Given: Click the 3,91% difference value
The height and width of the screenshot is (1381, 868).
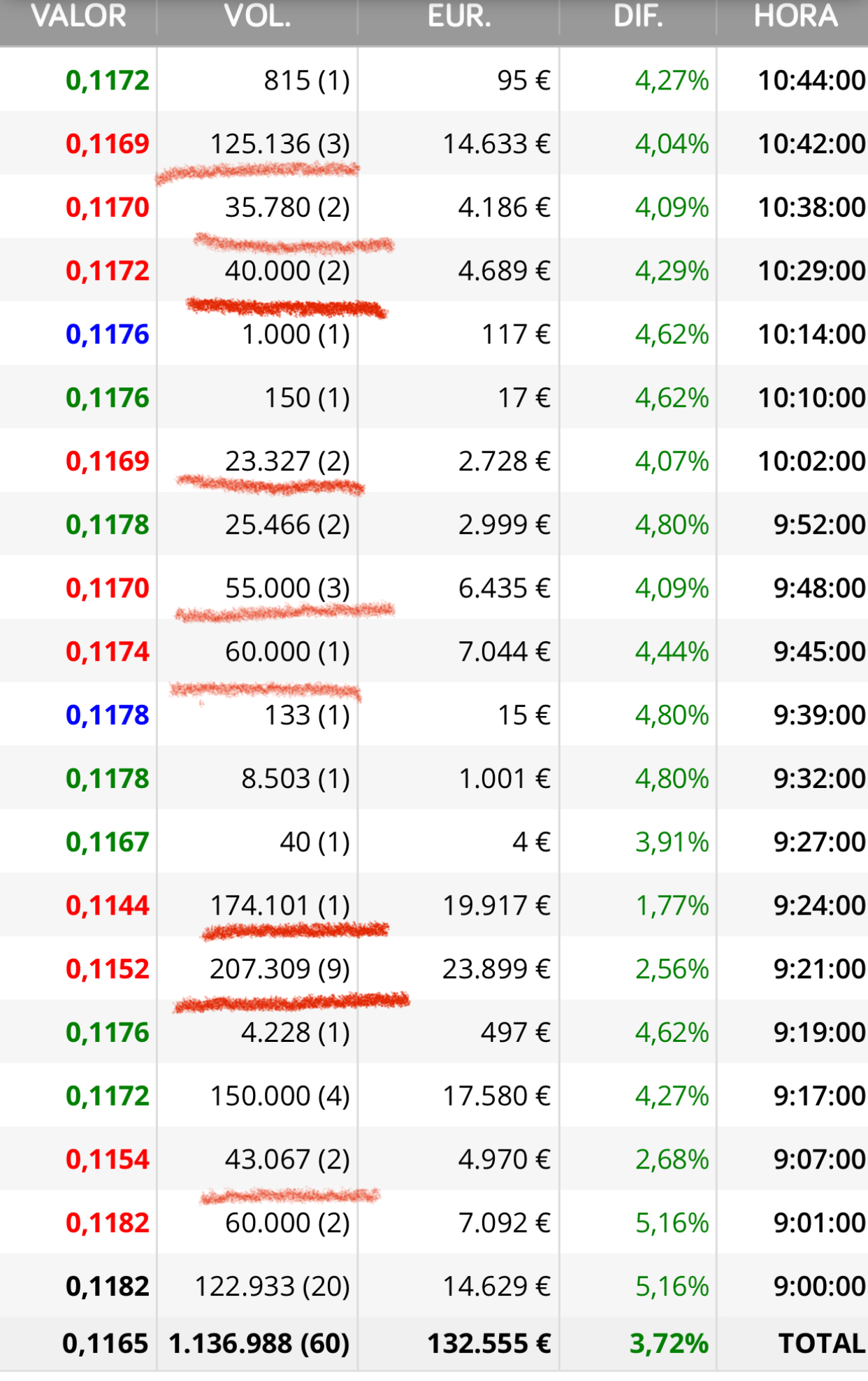Looking at the screenshot, I should click(672, 843).
